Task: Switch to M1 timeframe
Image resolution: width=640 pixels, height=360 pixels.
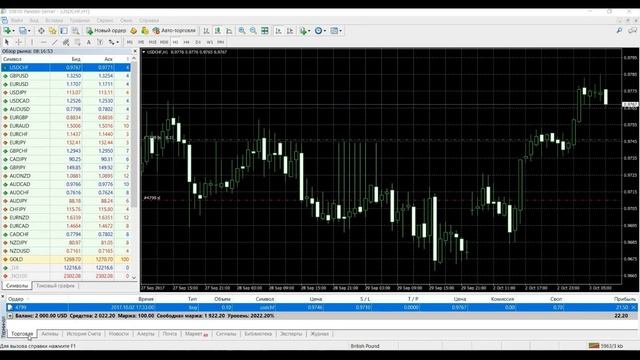Action: 129,42
